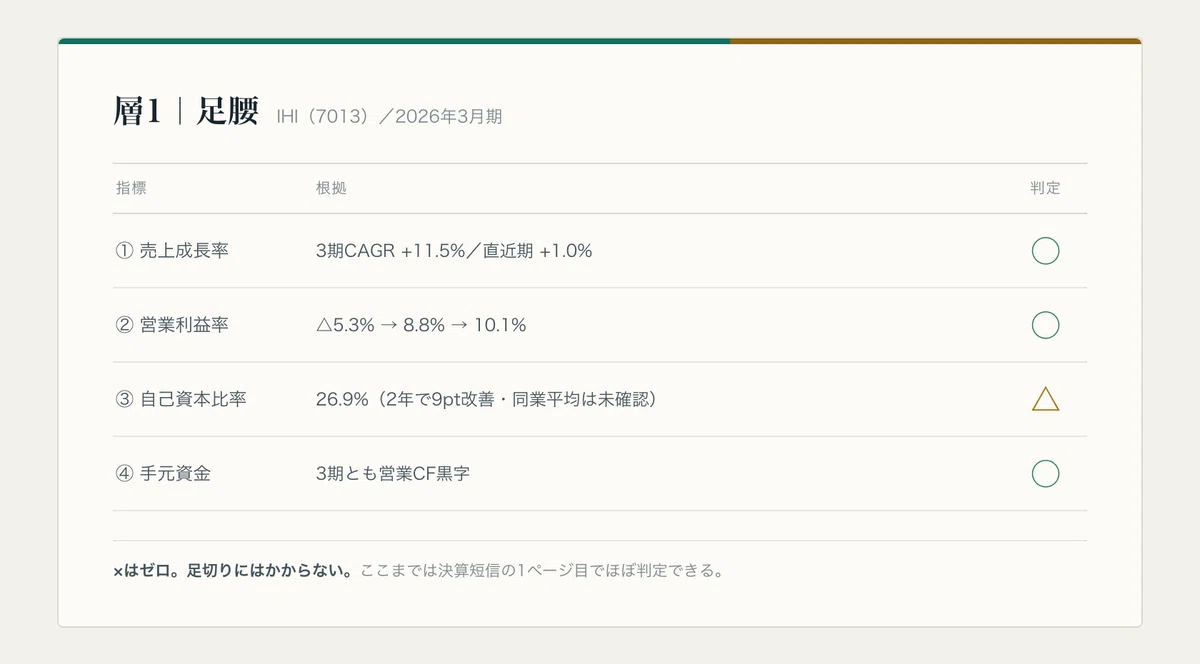Click the ① 売上成長率 row label

(172, 251)
